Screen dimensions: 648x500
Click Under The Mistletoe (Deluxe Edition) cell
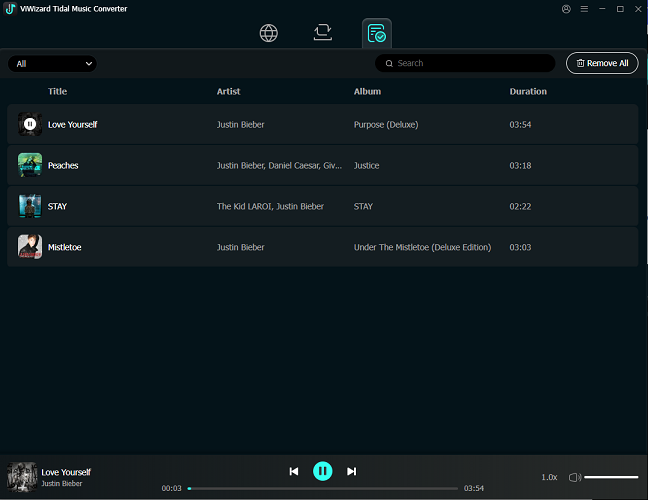(422, 247)
